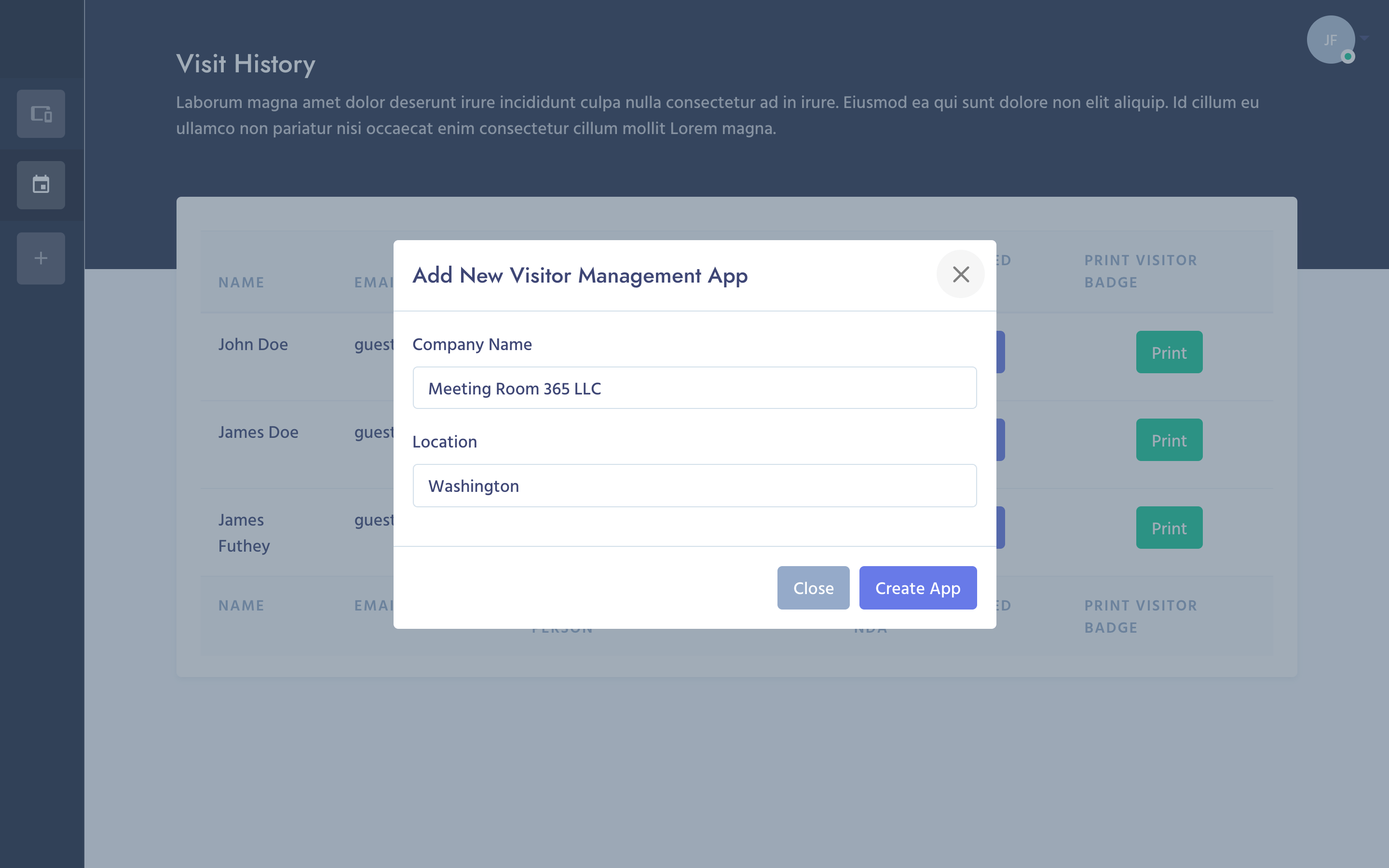Select the James Doe name cell
Screen dimensions: 1389x868
259,432
